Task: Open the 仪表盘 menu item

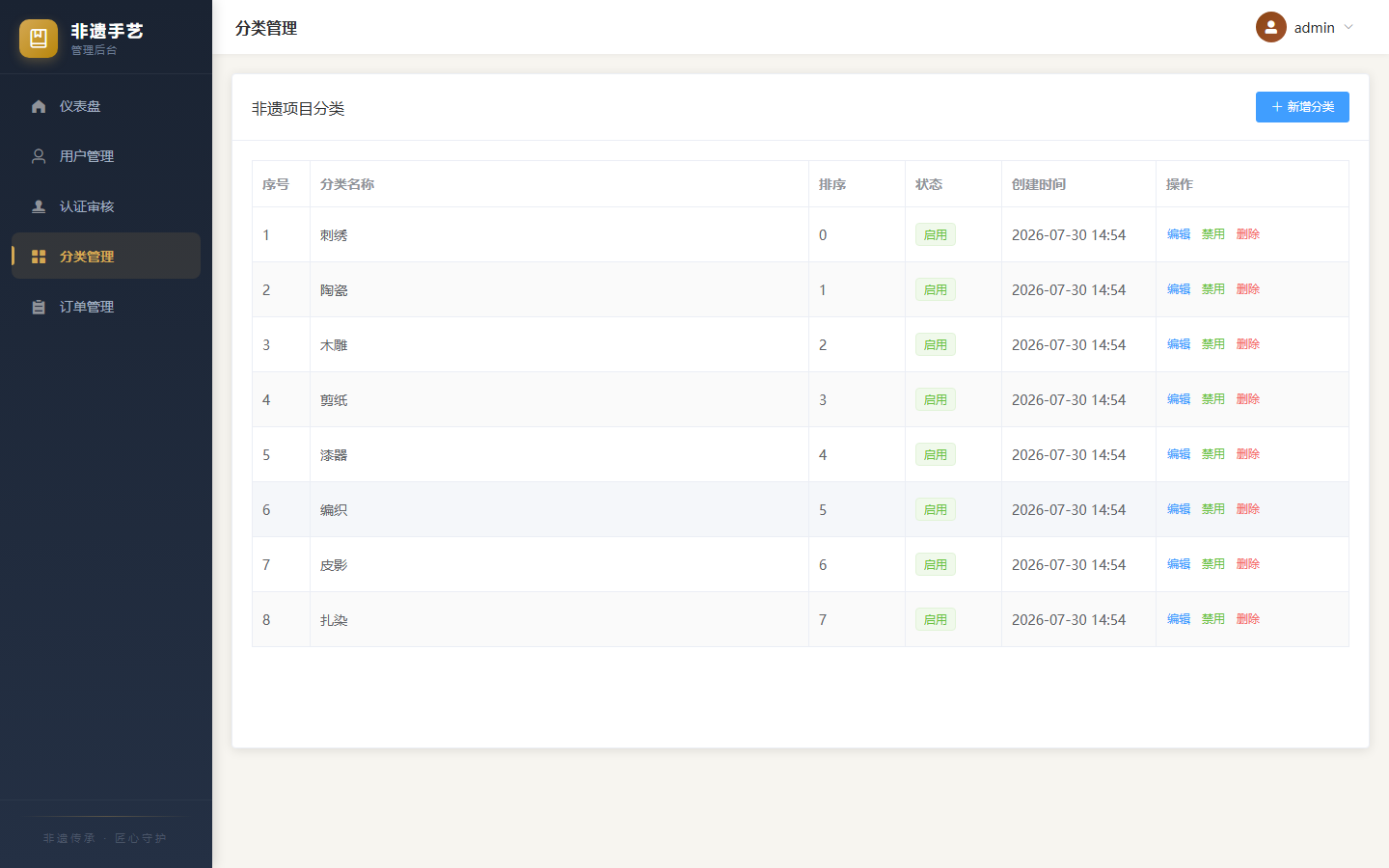Action: tap(106, 106)
